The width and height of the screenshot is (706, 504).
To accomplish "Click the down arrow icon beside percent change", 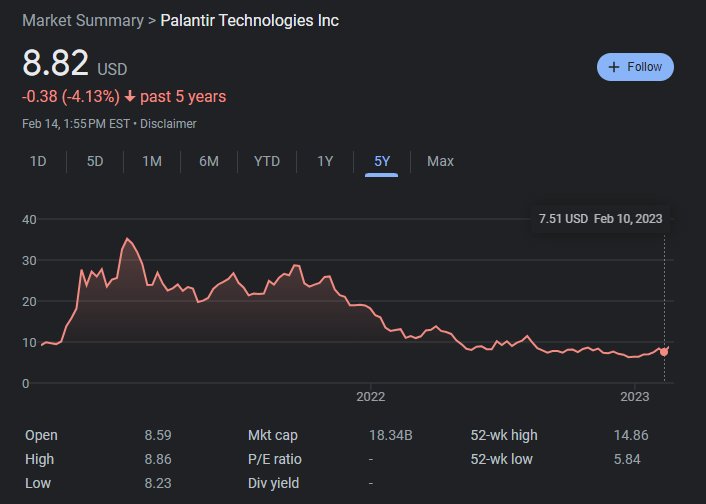I will pyautogui.click(x=130, y=97).
